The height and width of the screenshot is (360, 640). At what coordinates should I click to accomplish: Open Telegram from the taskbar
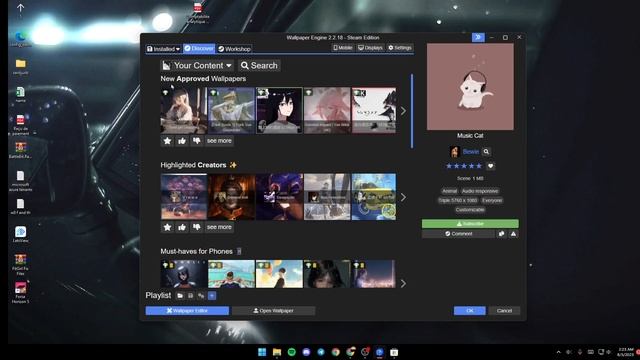coord(321,352)
